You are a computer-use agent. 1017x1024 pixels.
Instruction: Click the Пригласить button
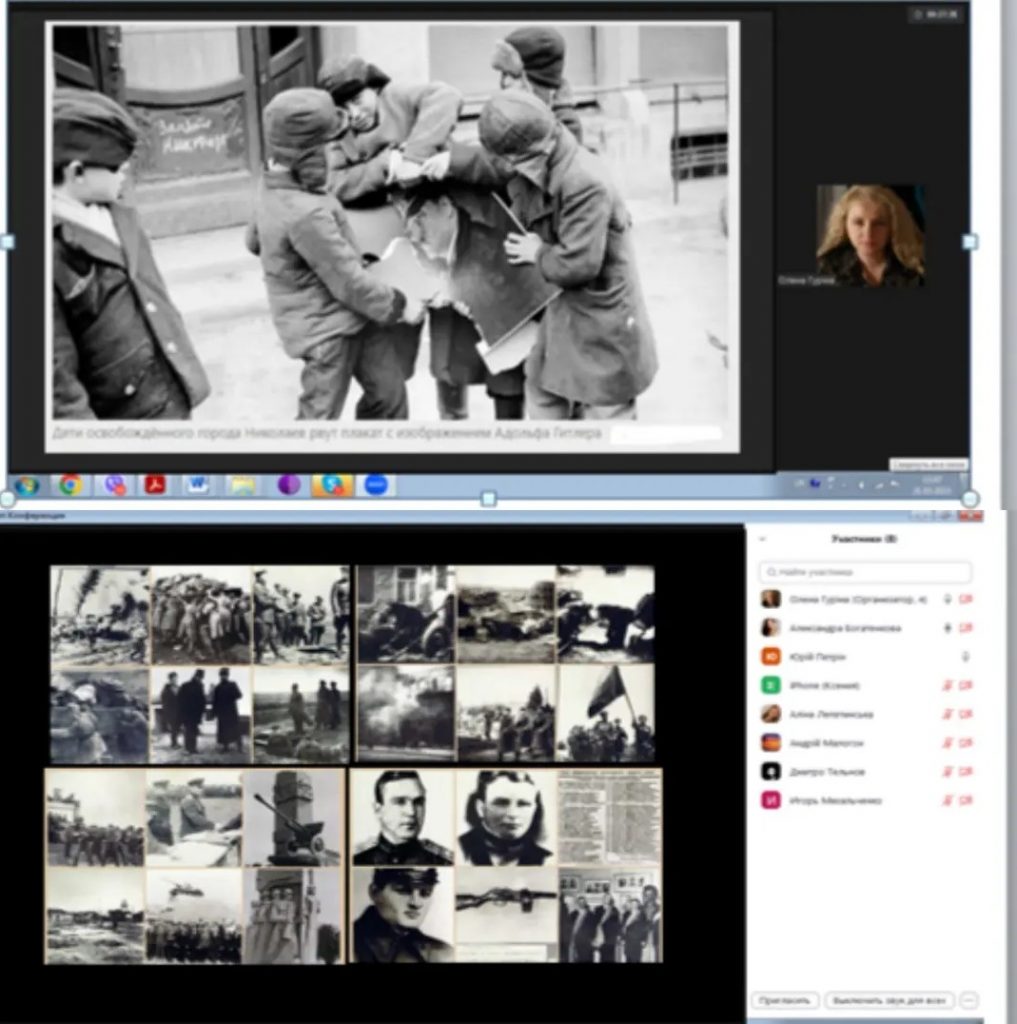click(x=785, y=1001)
